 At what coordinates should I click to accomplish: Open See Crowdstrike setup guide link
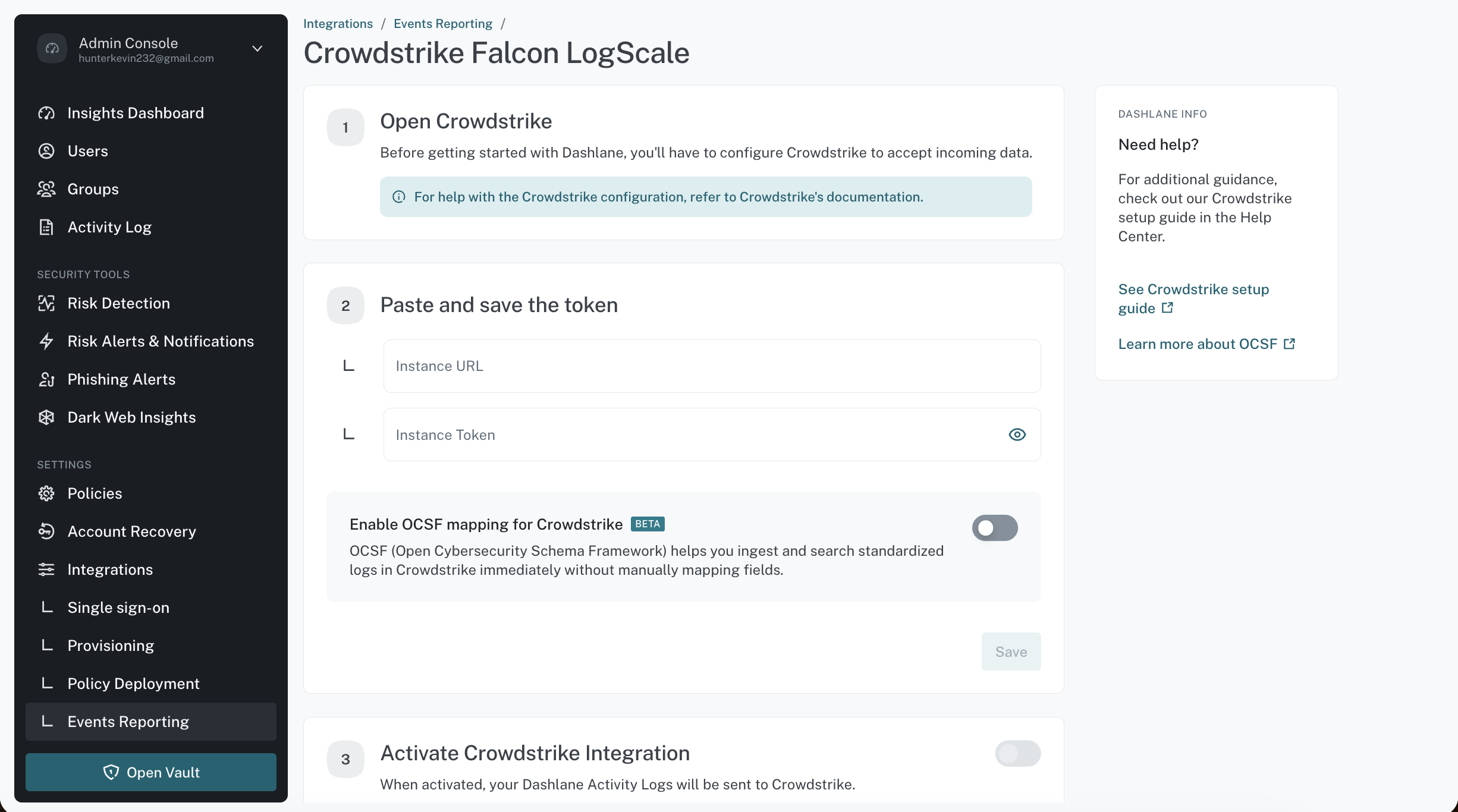(1193, 298)
